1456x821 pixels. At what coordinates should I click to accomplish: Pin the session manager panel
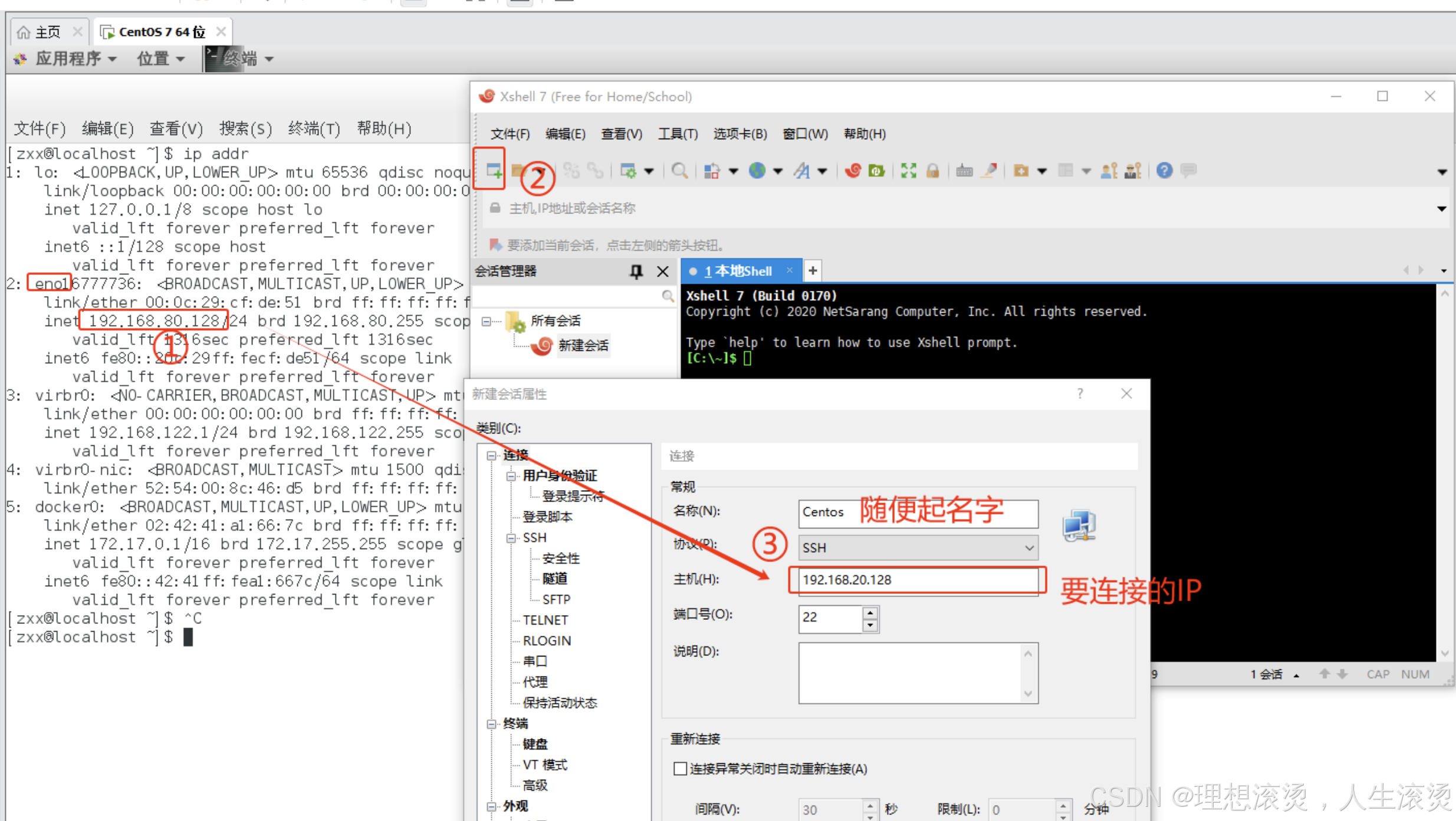[x=636, y=271]
